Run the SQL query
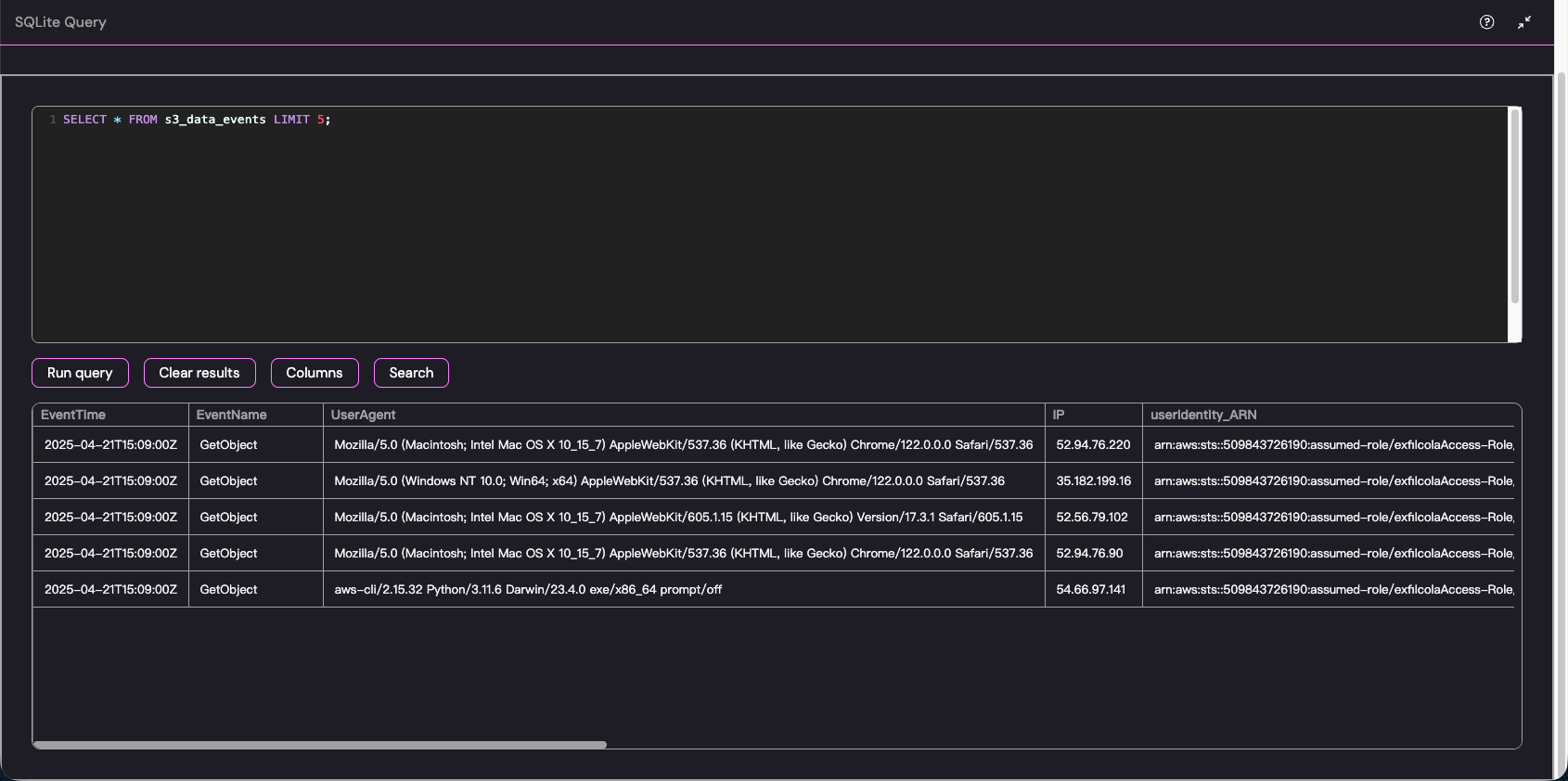 (80, 373)
